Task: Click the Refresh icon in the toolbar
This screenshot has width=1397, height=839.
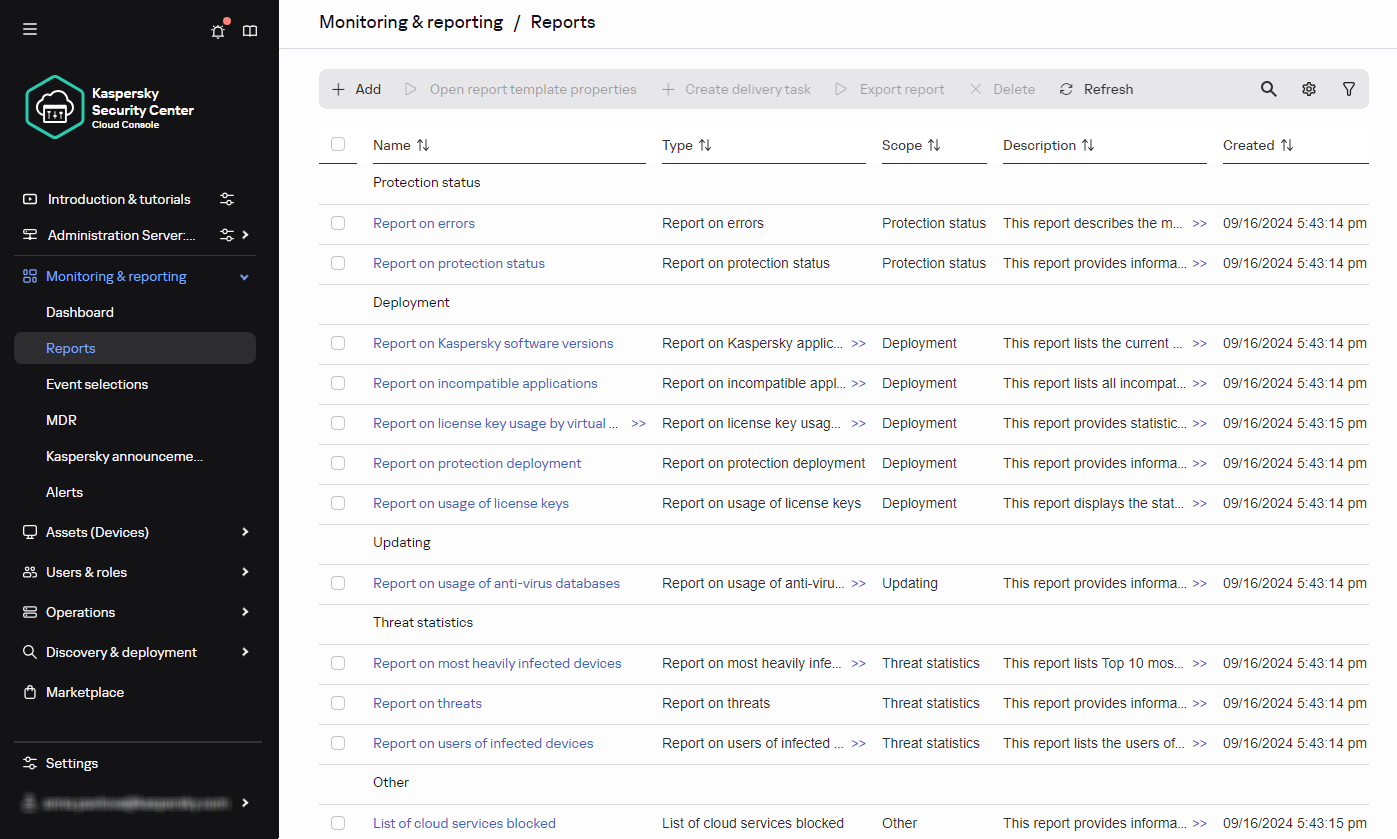Action: [x=1066, y=89]
